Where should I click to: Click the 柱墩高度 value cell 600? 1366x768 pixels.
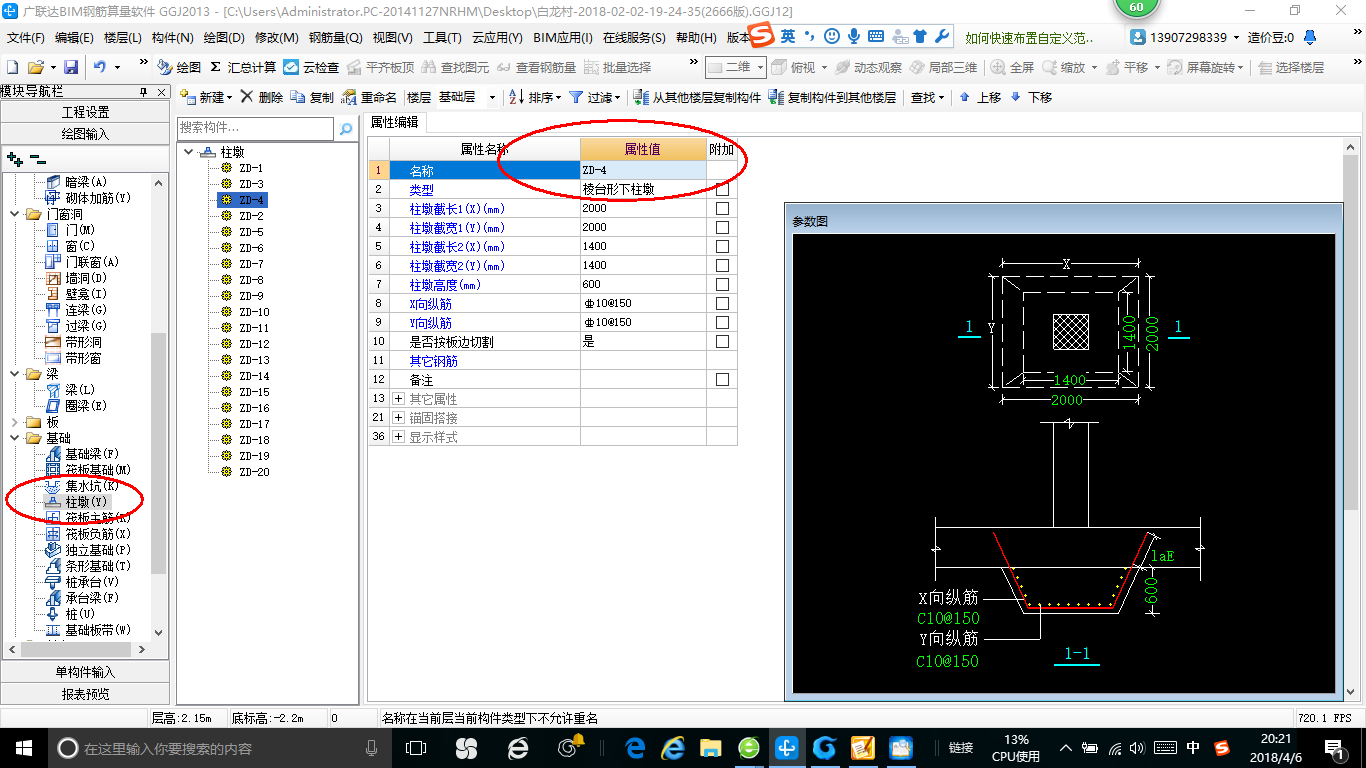(643, 284)
